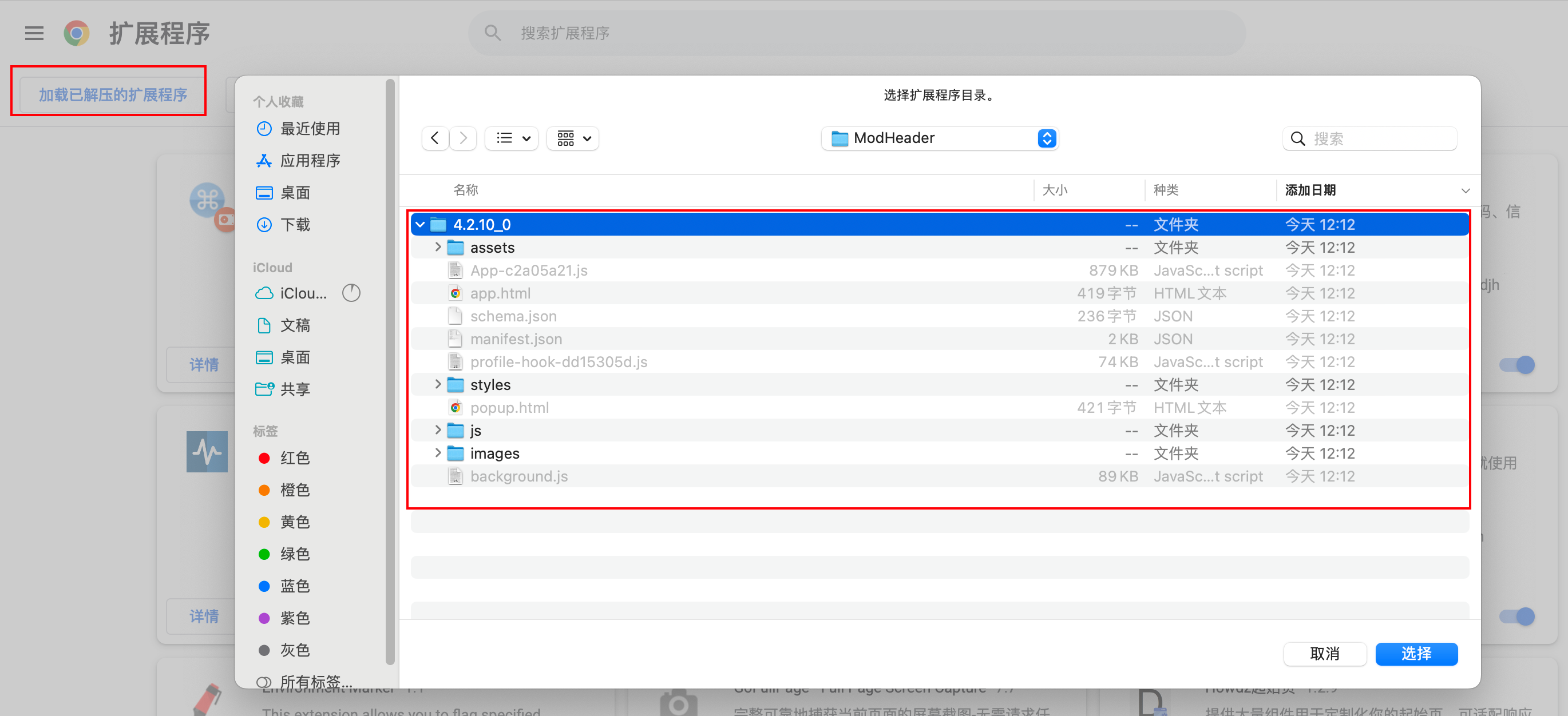
Task: Click the Chrome logo icon beside 扩展程序
Action: pos(77,33)
